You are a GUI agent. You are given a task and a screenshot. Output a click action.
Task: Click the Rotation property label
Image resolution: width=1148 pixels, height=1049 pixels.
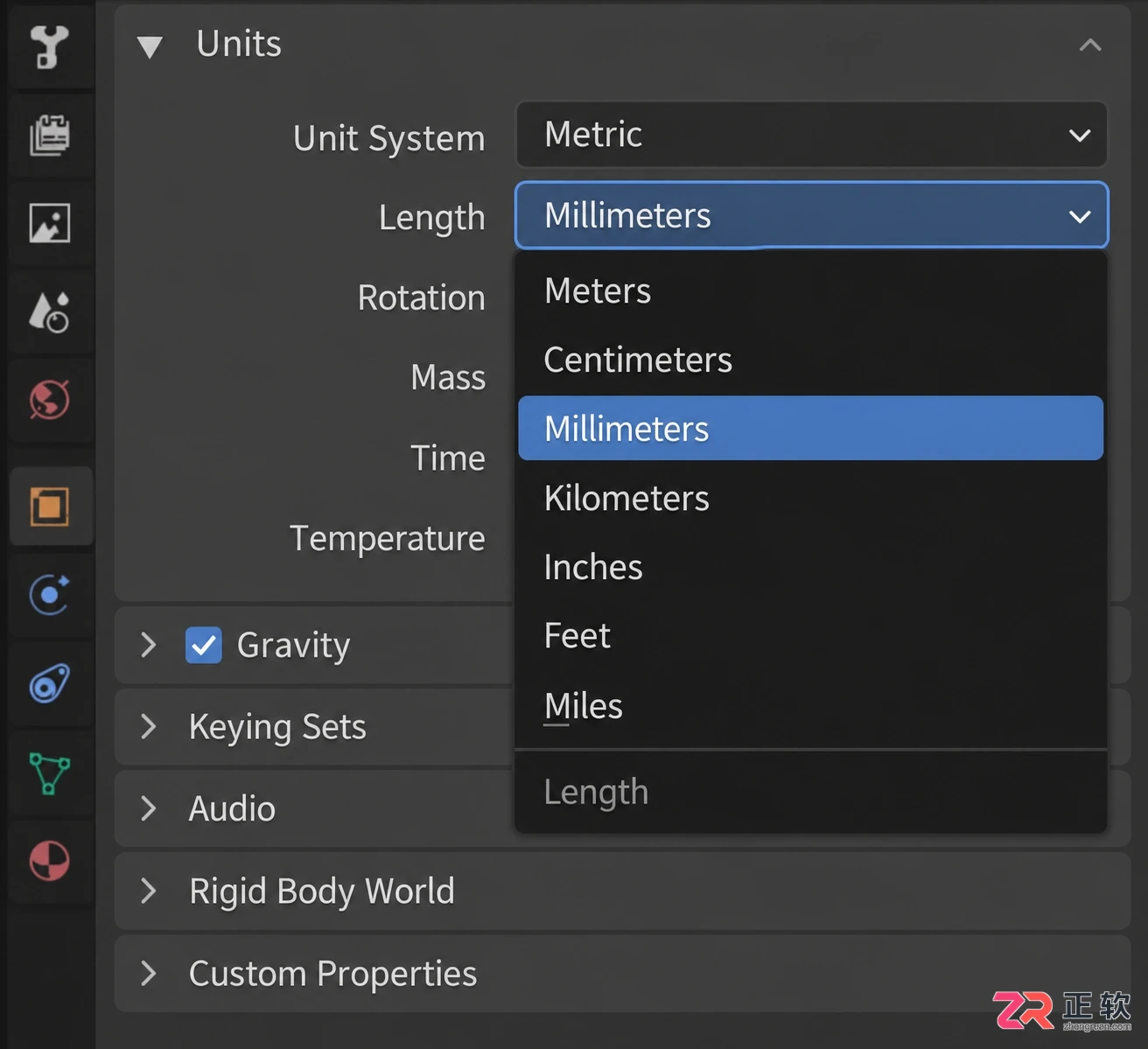(421, 297)
